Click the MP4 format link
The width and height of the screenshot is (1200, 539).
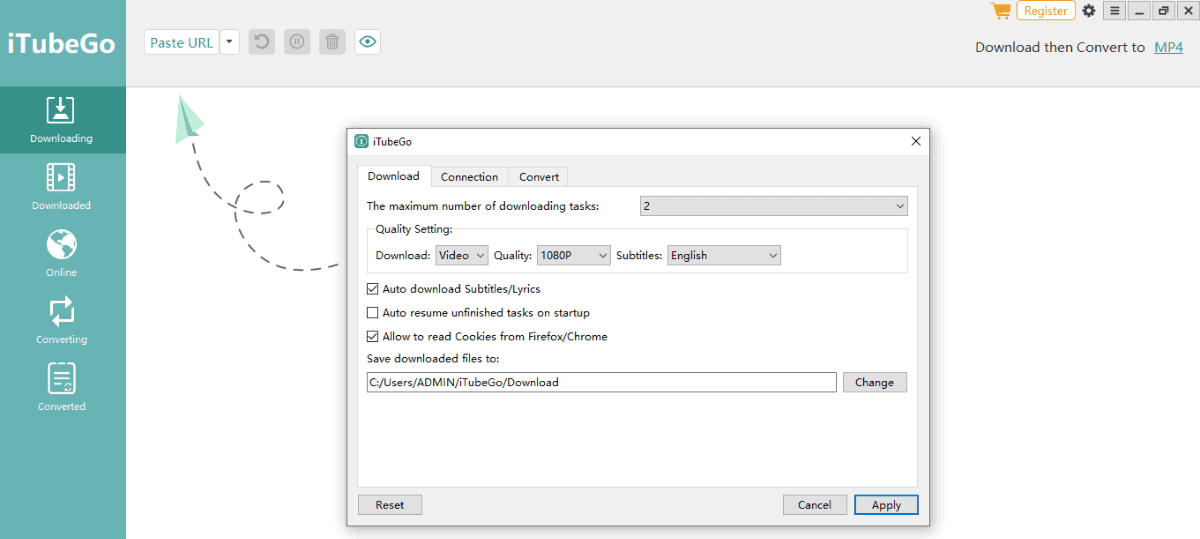[x=1168, y=47]
